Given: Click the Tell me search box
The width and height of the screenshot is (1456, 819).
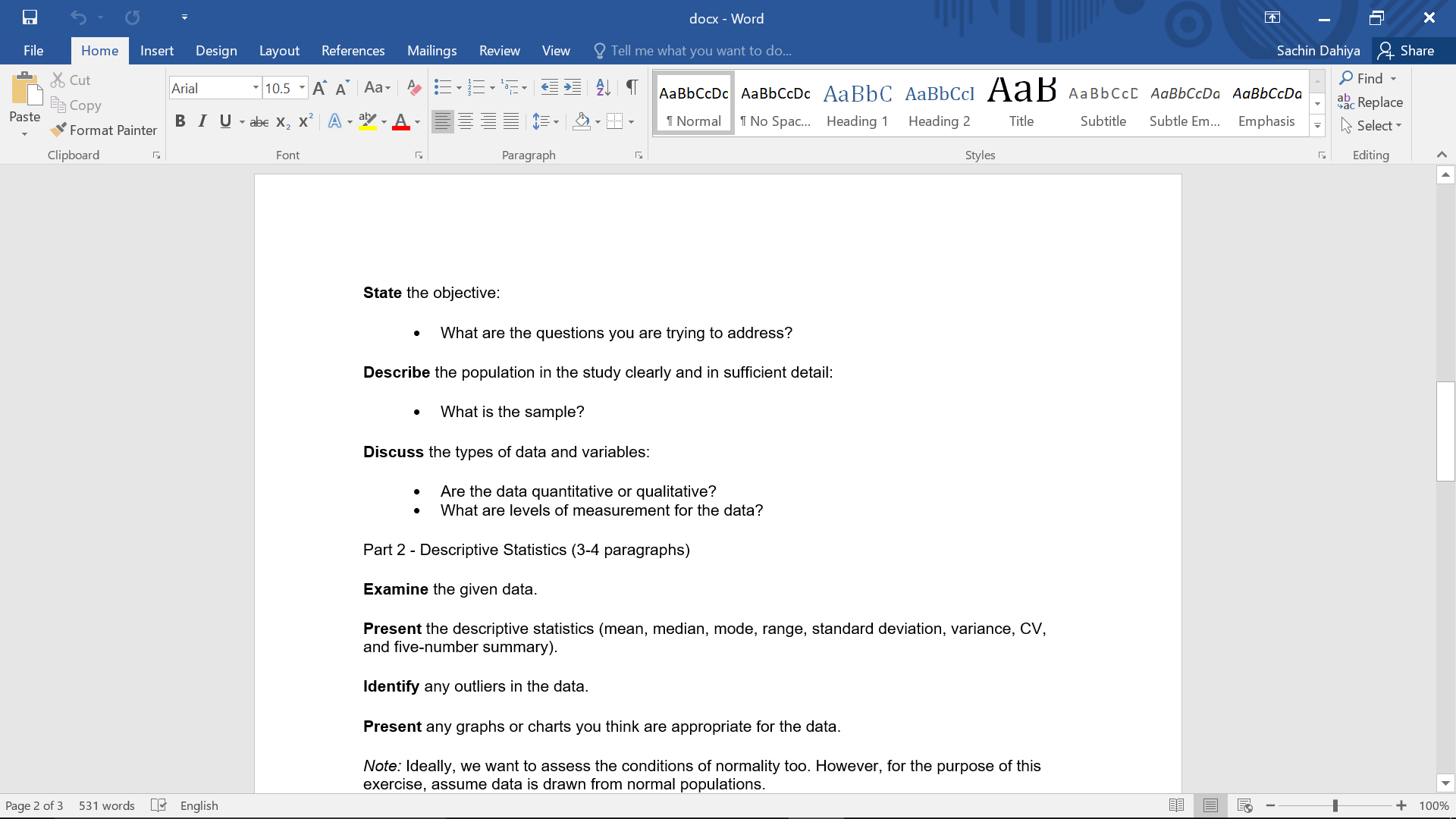Looking at the screenshot, I should (701, 51).
